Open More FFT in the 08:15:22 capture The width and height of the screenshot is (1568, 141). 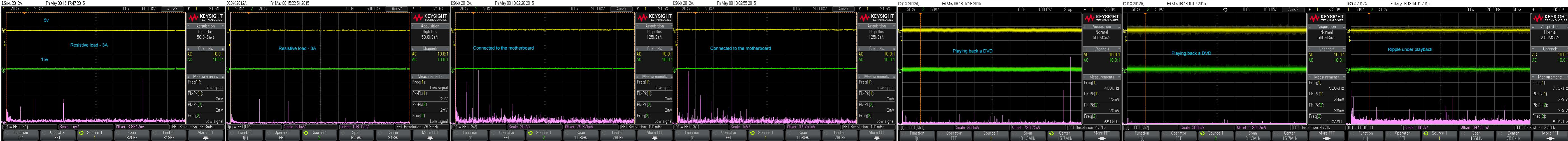click(x=430, y=135)
